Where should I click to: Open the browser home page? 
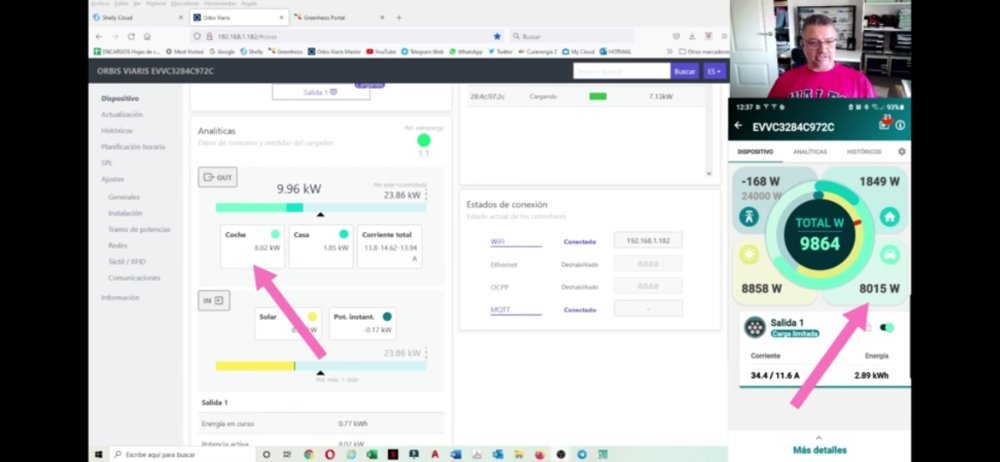[147, 36]
